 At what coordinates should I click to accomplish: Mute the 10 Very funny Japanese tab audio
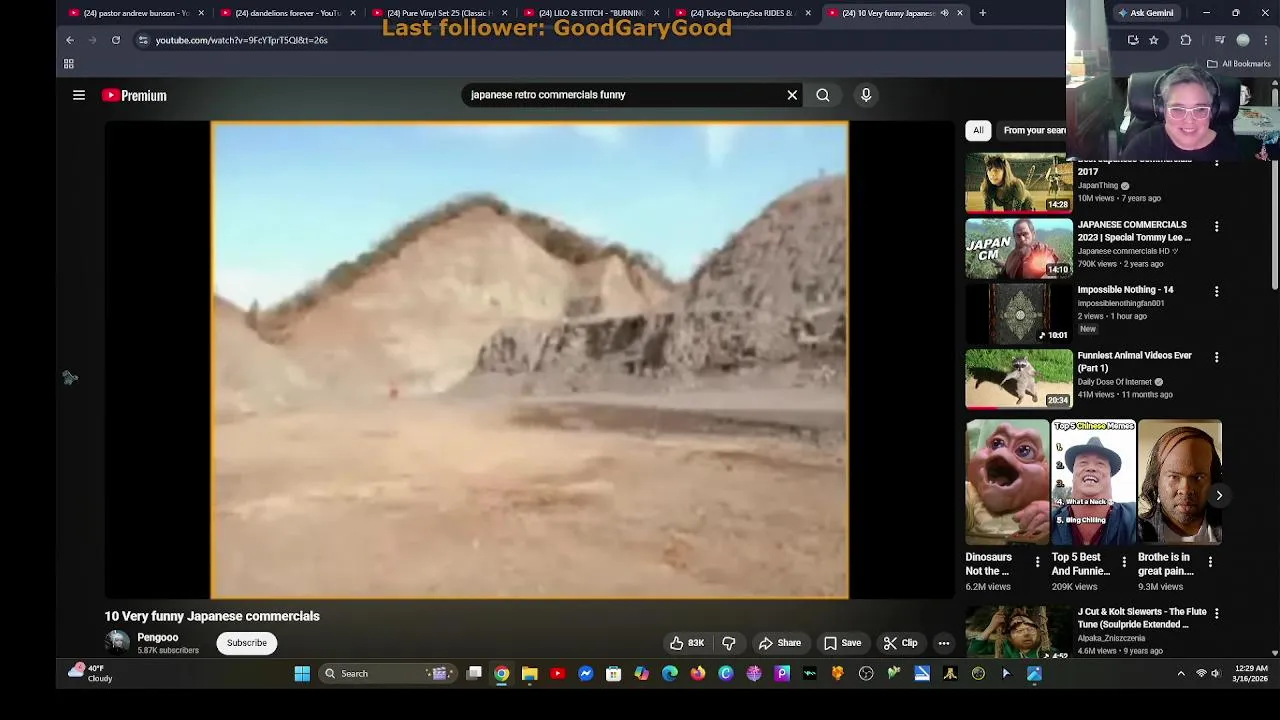[x=944, y=13]
